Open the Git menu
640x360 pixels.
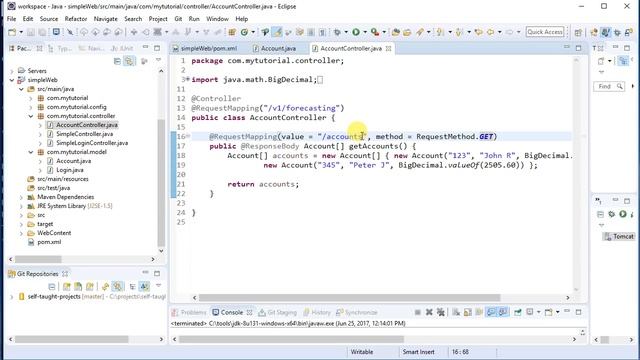click(x=178, y=19)
